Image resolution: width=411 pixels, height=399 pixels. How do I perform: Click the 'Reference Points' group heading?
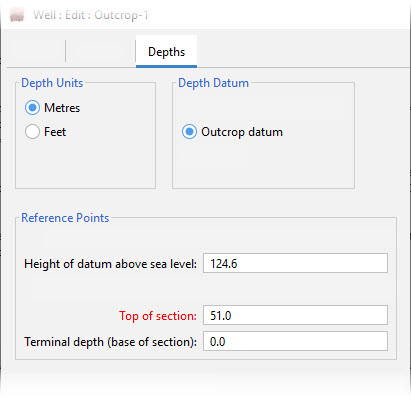(65, 218)
